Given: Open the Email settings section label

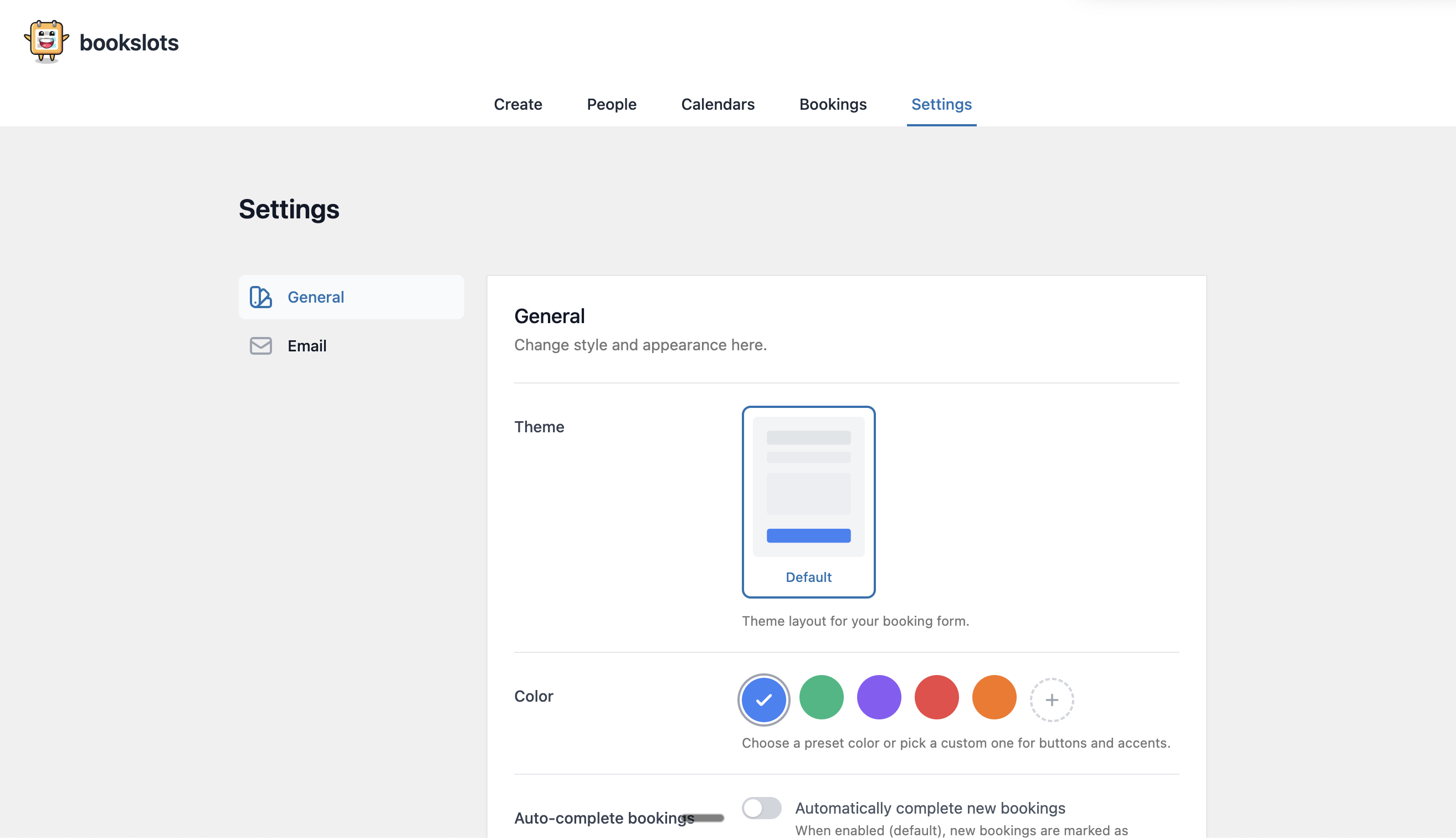Looking at the screenshot, I should click(306, 346).
